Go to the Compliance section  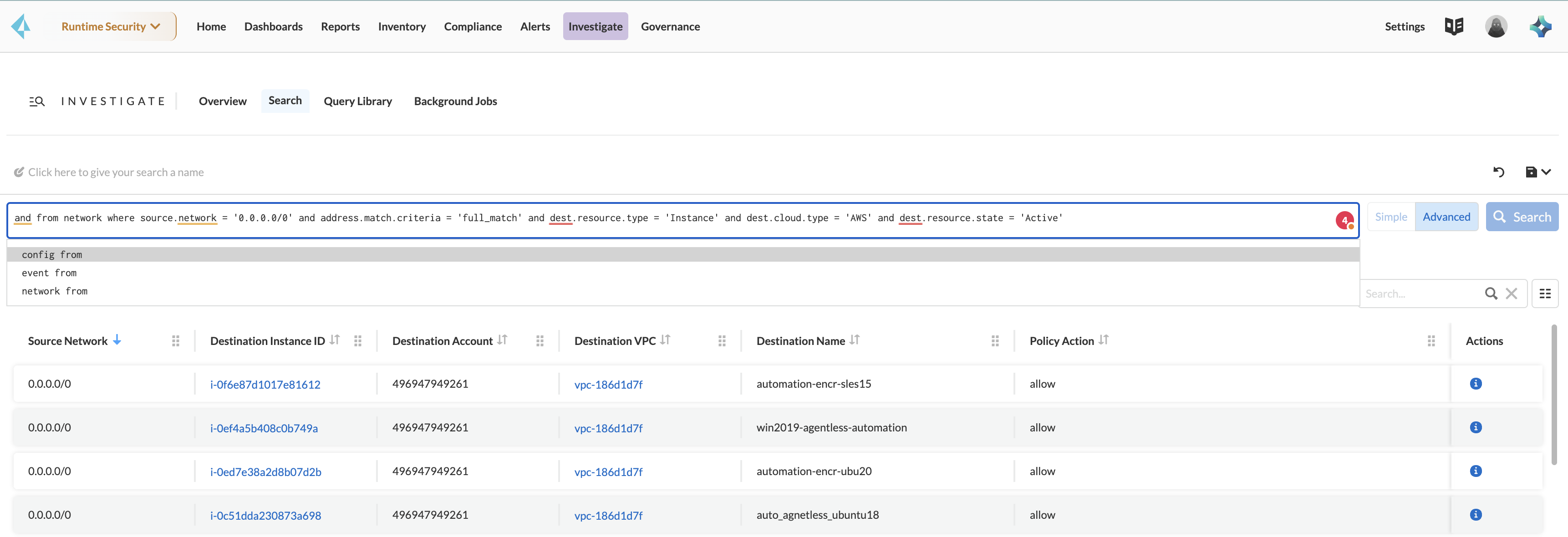[472, 27]
